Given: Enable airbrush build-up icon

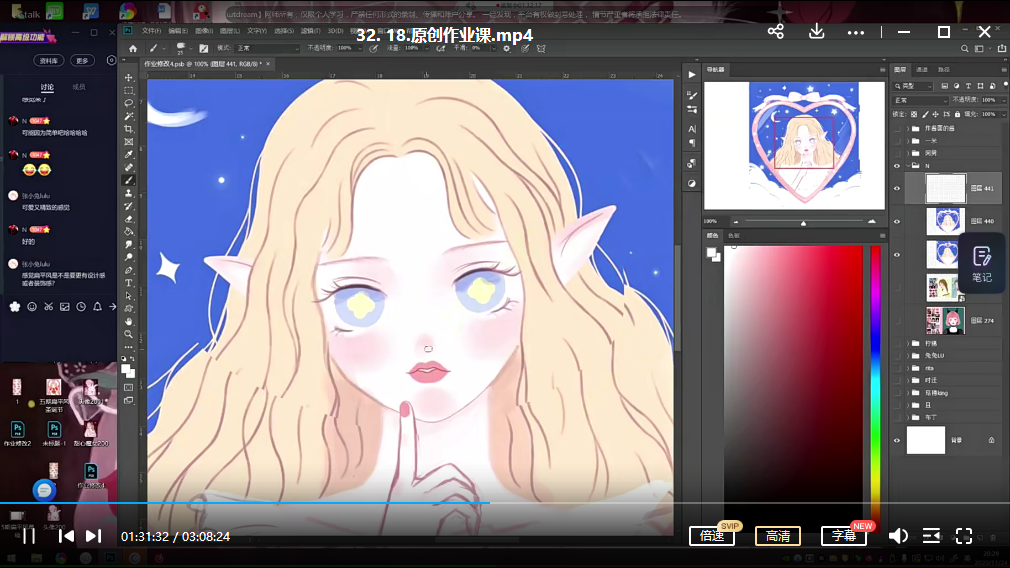Looking at the screenshot, I should coord(441,48).
